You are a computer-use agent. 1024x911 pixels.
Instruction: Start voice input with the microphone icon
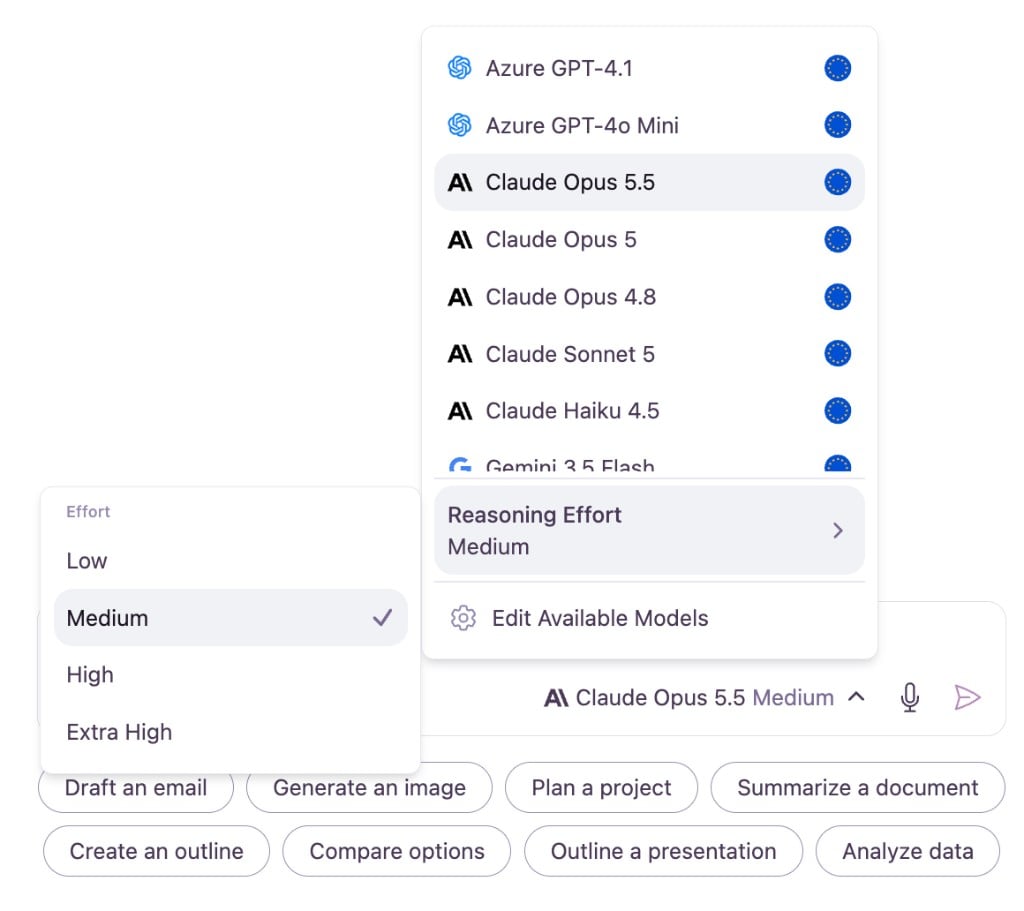click(910, 697)
